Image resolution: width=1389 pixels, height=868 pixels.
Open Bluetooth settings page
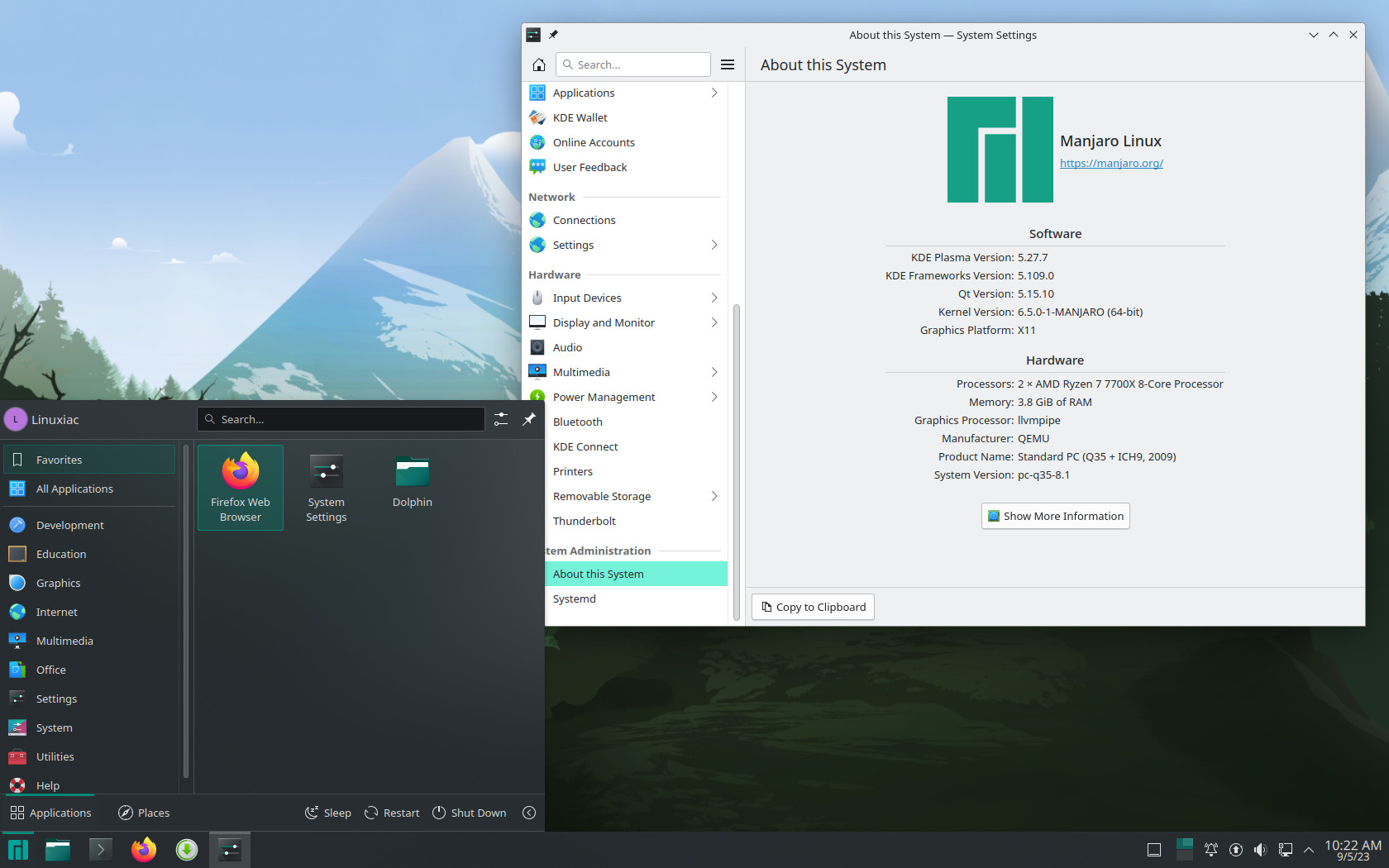click(636, 422)
